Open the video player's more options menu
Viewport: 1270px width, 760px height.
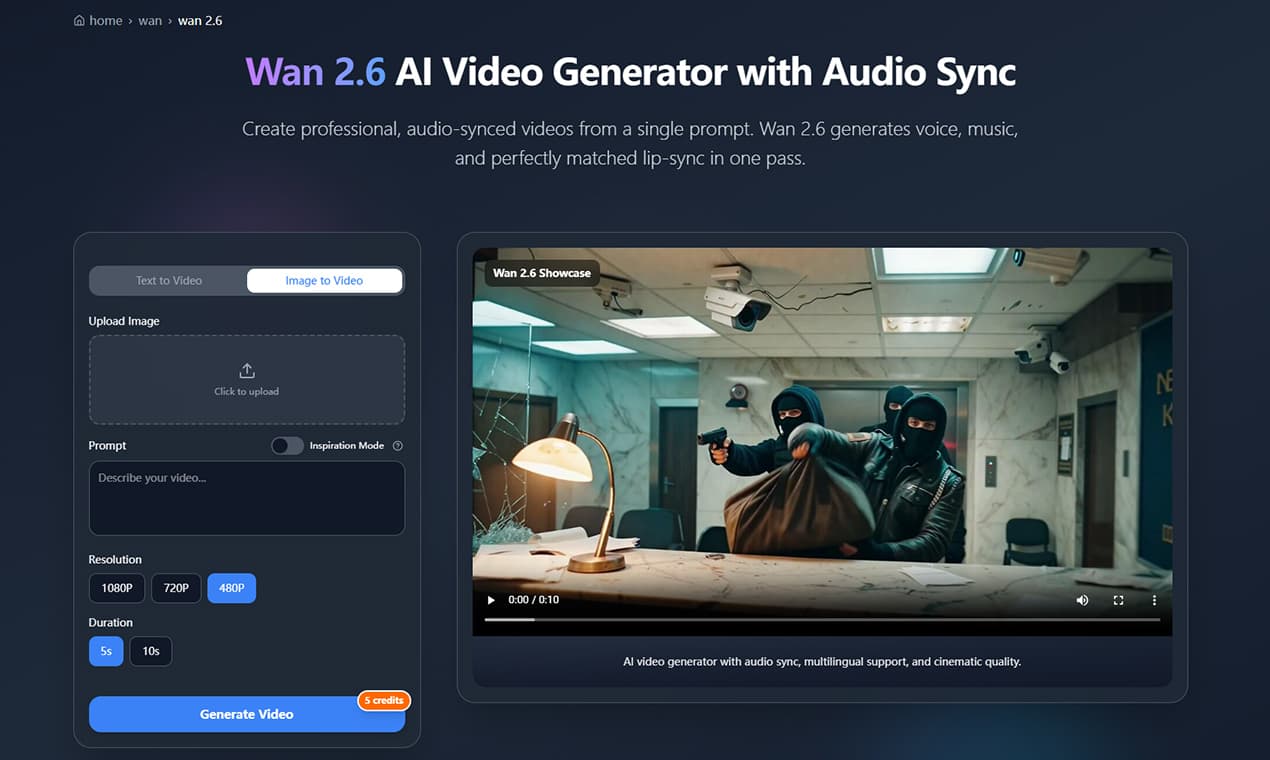(1154, 599)
